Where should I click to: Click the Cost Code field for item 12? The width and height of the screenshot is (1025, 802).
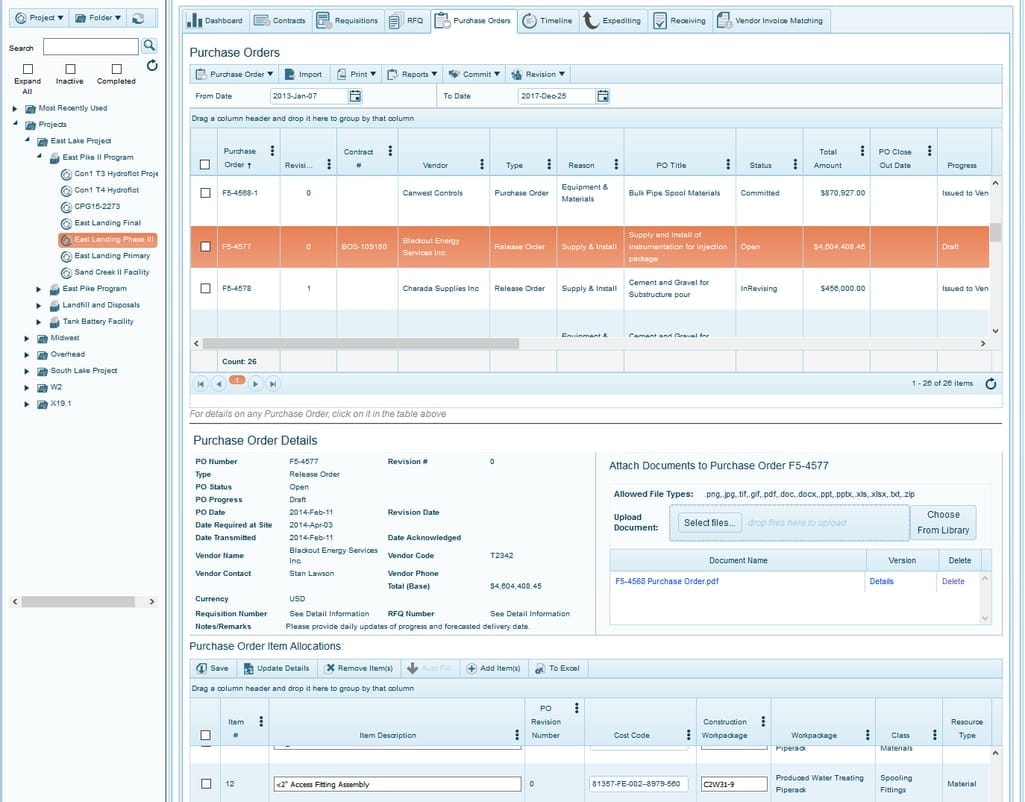point(639,784)
